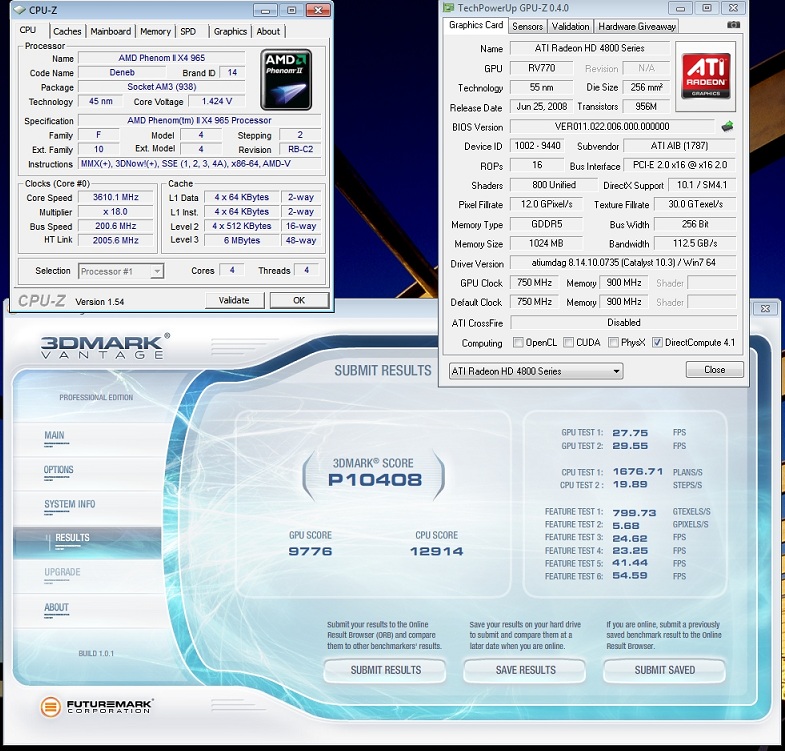Image resolution: width=785 pixels, height=751 pixels.
Task: Click the AMD Phenom II logo in CPU-Z
Action: [x=286, y=80]
